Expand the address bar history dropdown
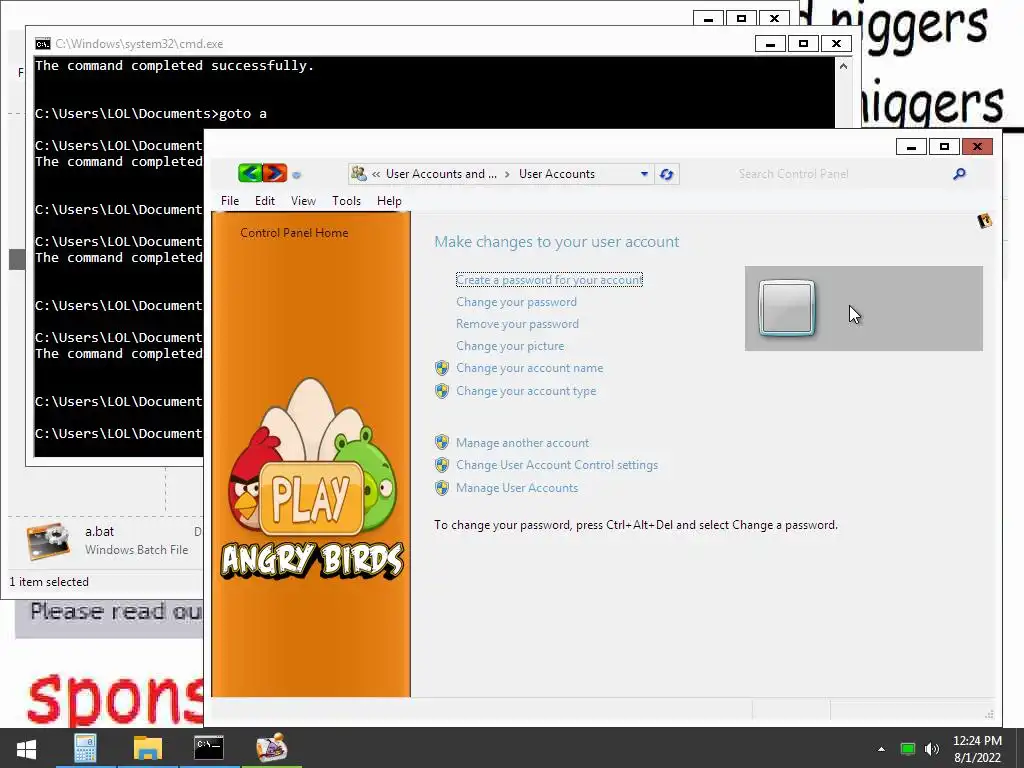The height and width of the screenshot is (768, 1024). coord(644,174)
